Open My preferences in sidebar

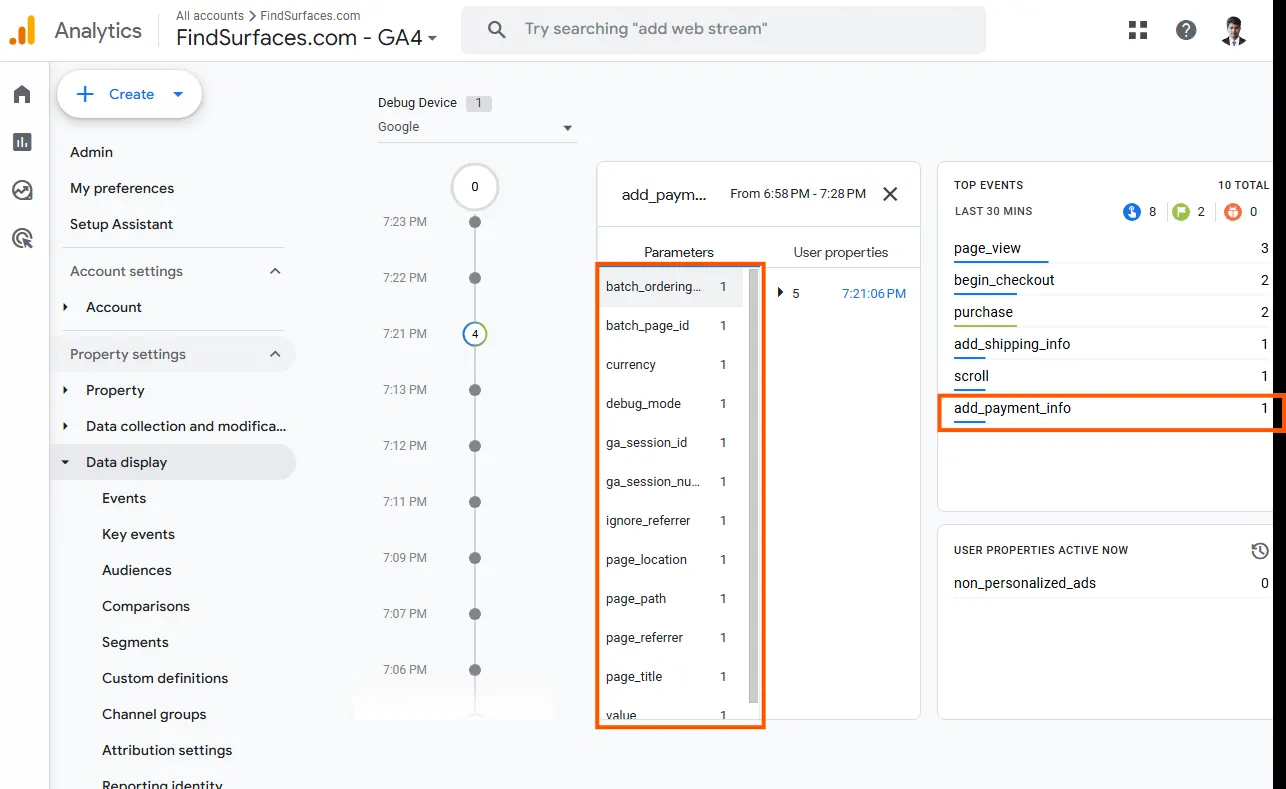click(x=122, y=188)
